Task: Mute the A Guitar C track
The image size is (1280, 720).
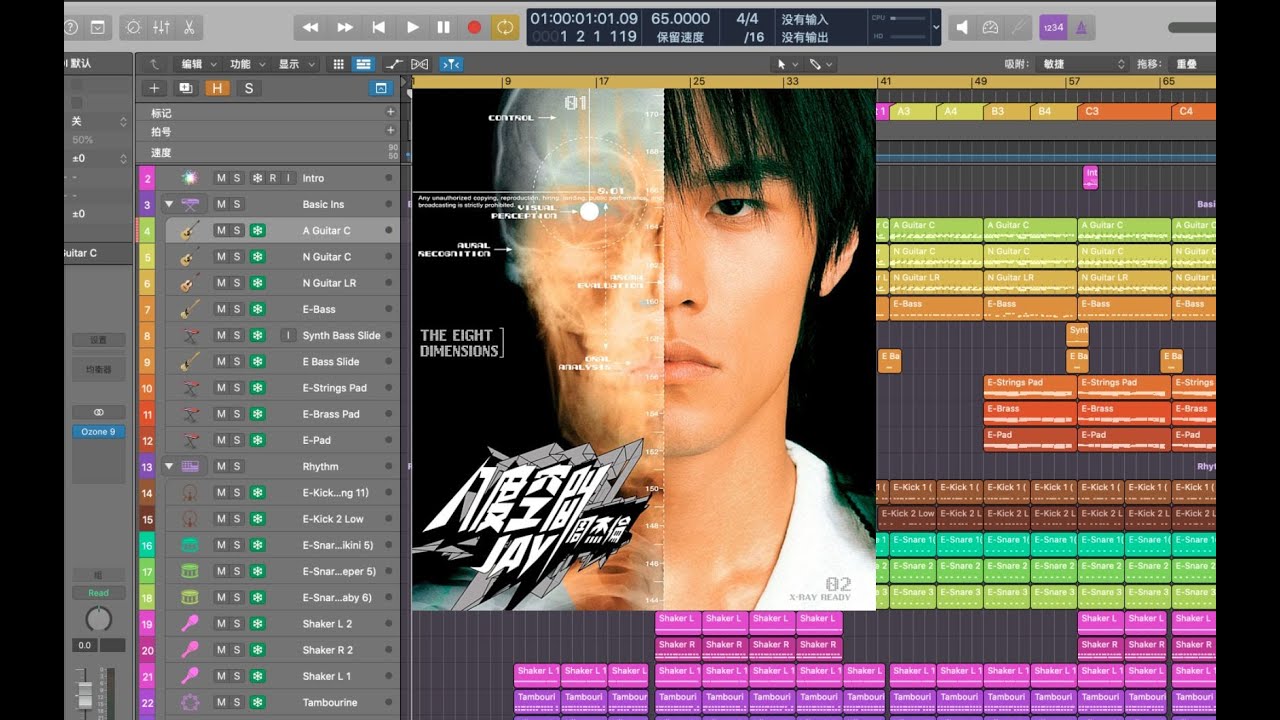Action: [x=221, y=230]
